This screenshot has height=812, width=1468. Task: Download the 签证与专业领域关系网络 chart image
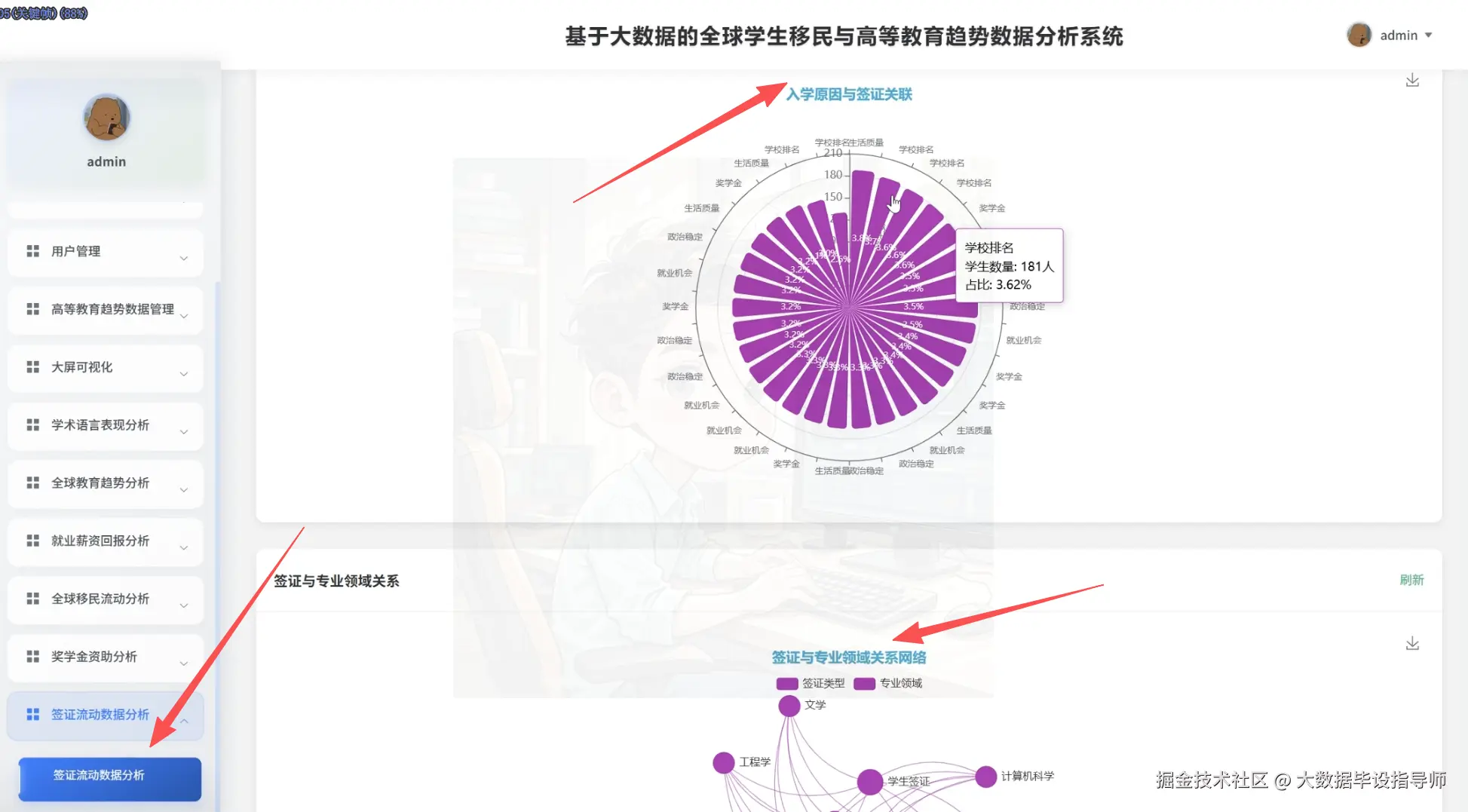(x=1412, y=644)
